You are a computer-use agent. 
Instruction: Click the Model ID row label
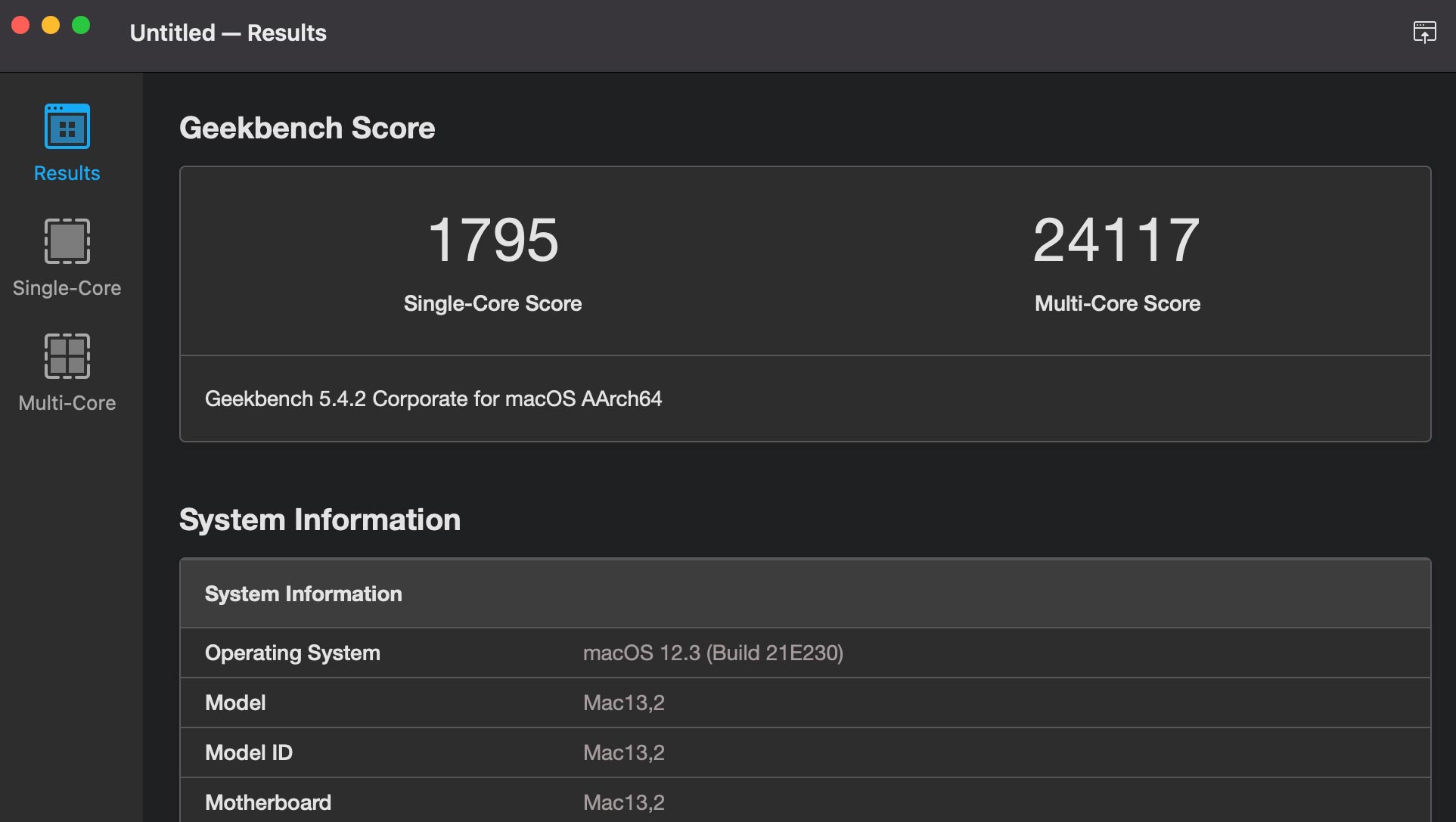249,752
